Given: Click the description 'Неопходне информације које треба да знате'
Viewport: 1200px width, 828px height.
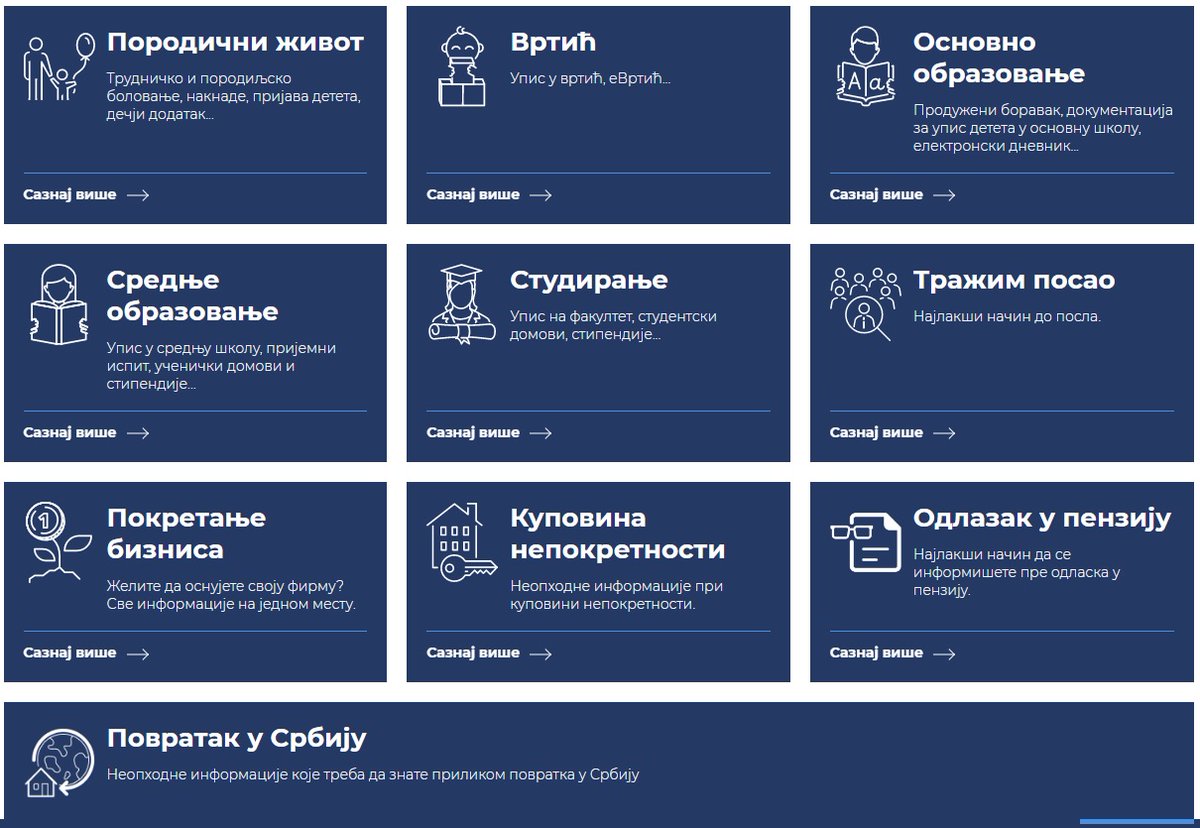Looking at the screenshot, I should coord(372,774).
